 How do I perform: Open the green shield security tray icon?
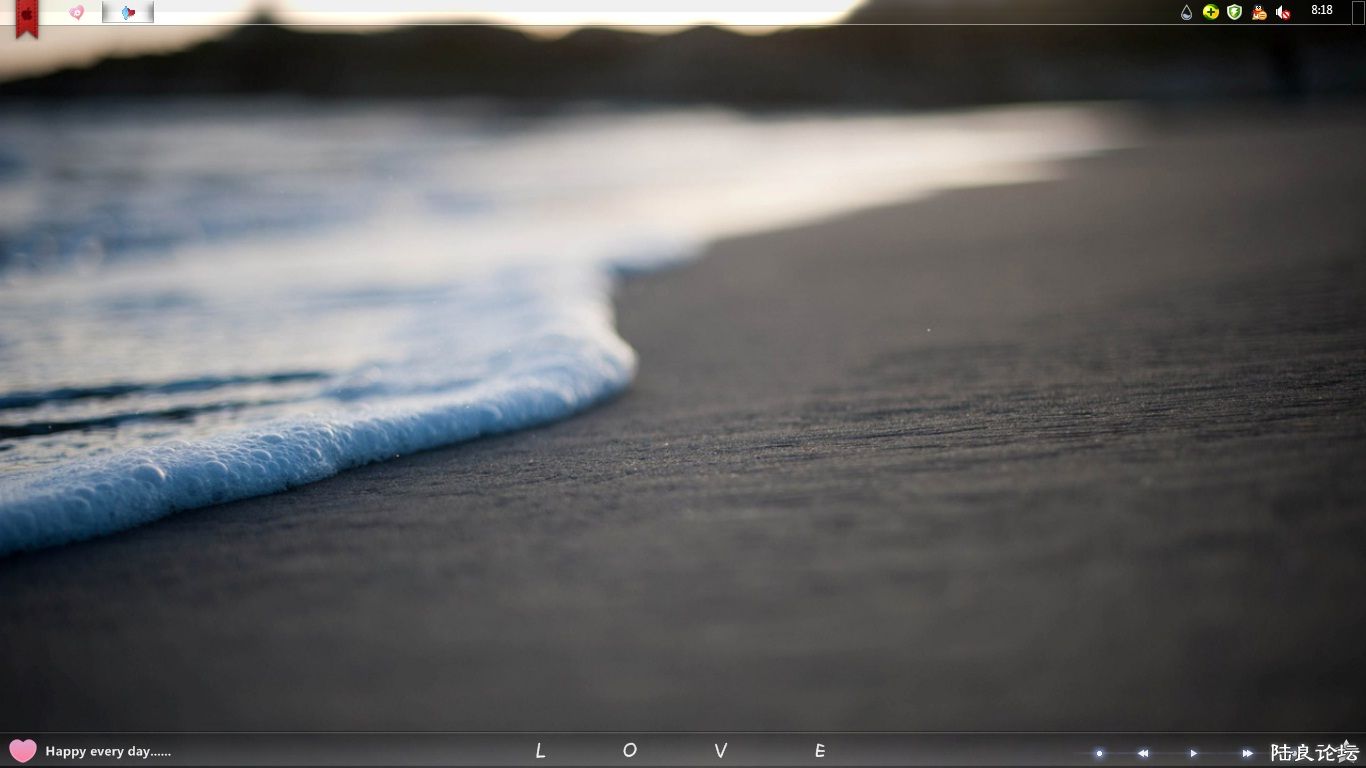(1234, 12)
